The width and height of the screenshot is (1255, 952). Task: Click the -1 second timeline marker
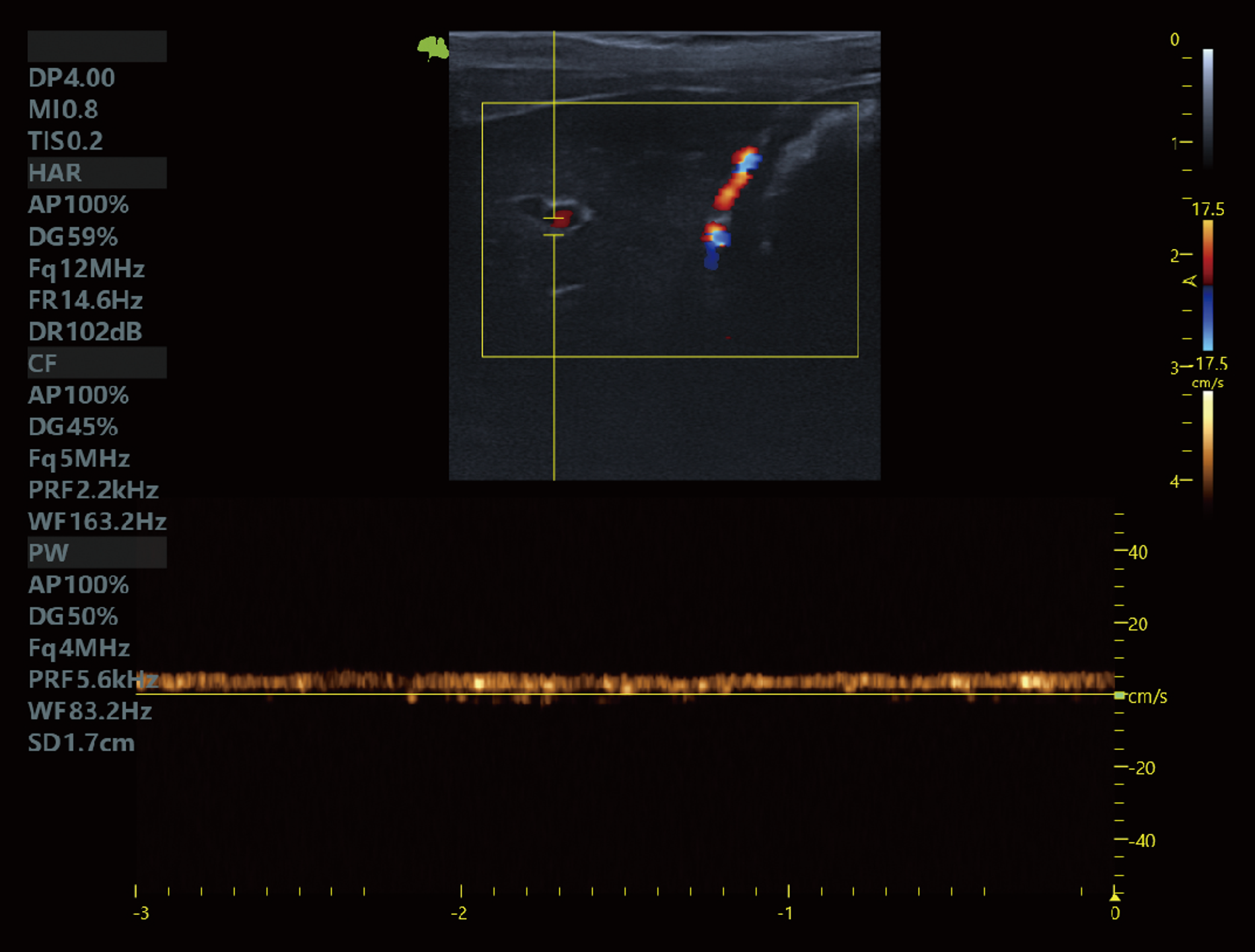coord(785,913)
